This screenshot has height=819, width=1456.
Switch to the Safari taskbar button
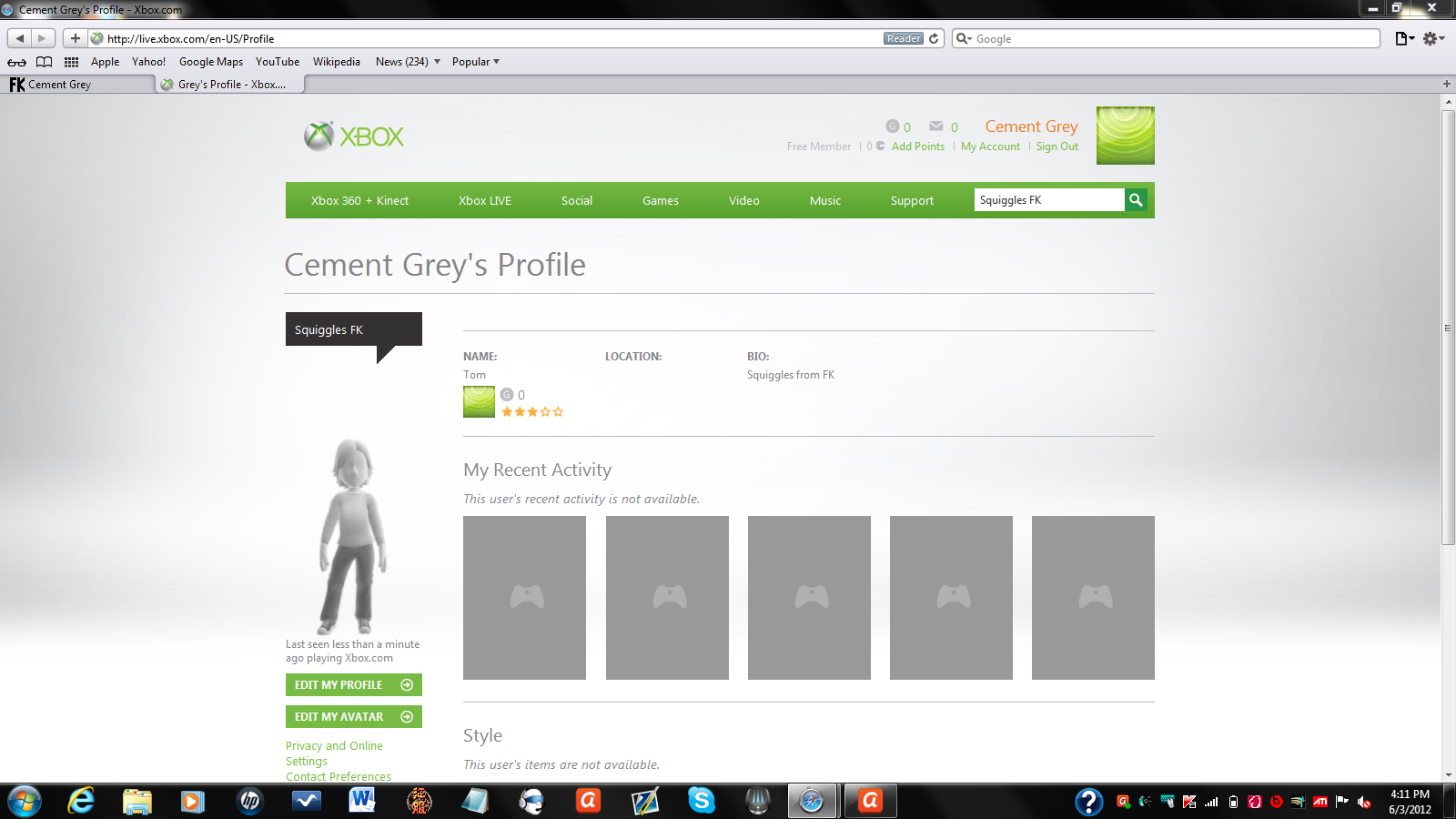tap(811, 801)
